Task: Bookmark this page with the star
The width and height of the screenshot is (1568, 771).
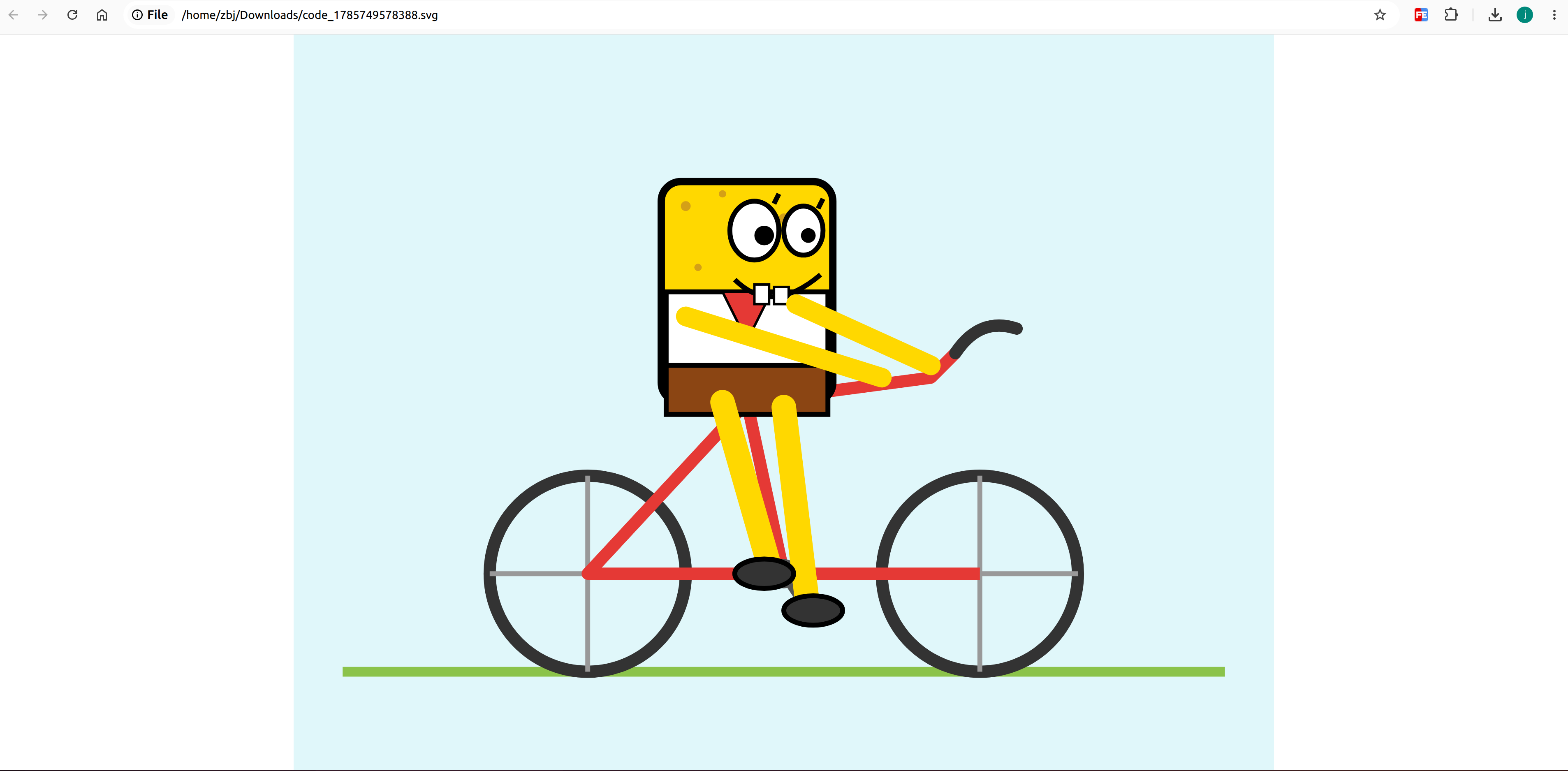Action: [x=1380, y=15]
